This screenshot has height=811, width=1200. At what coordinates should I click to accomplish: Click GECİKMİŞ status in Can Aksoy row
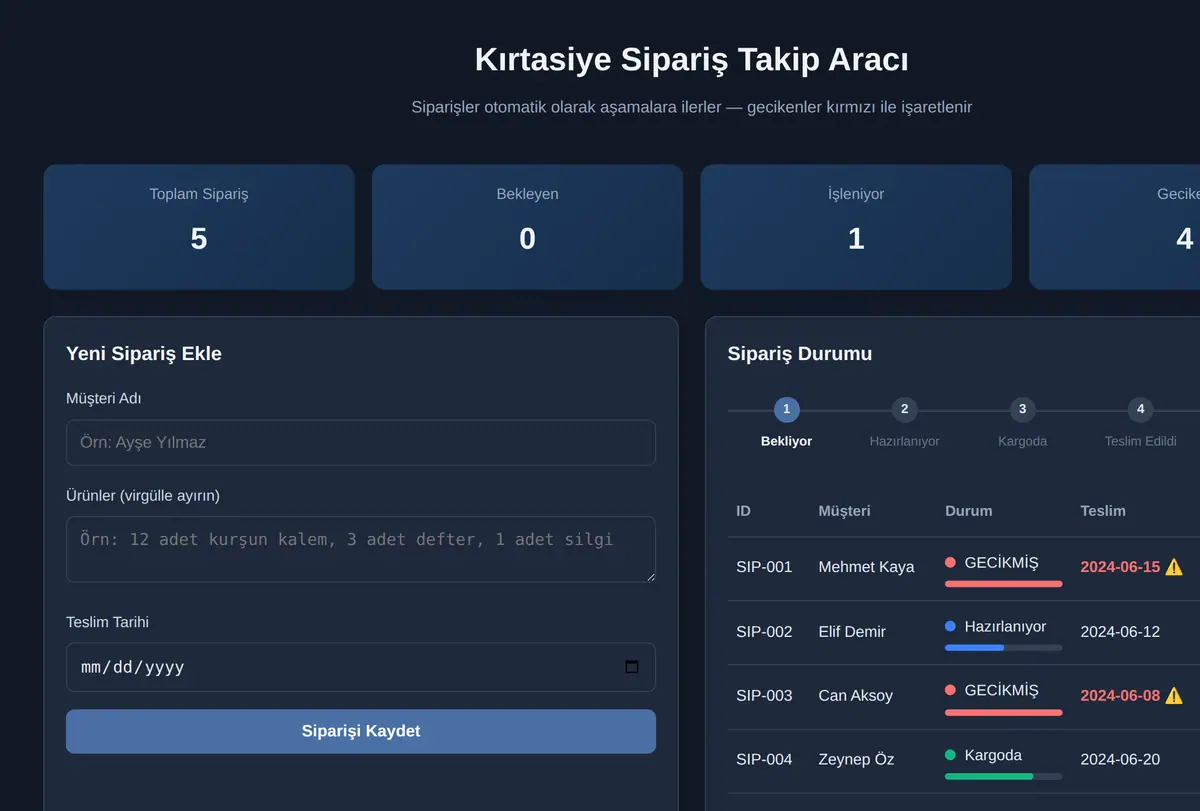click(x=1001, y=690)
